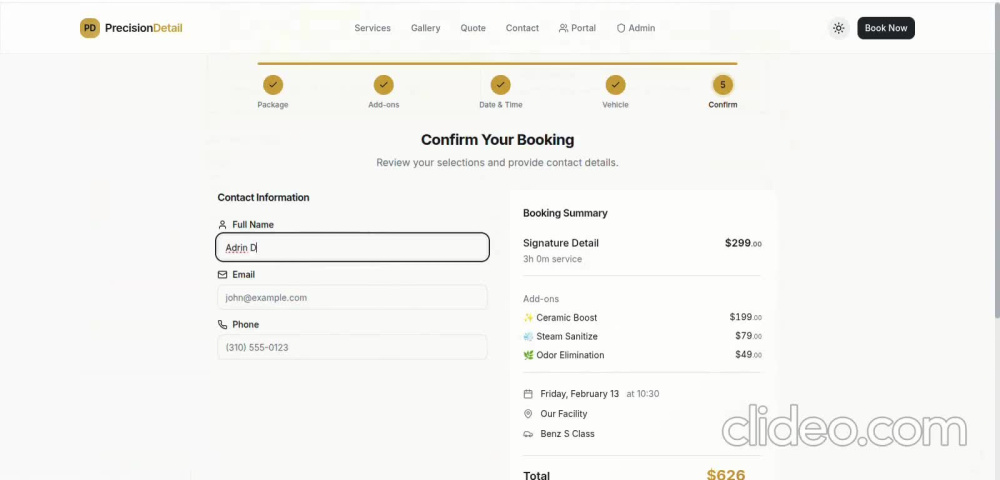The width and height of the screenshot is (1000, 480).
Task: Click the phone icon beside Phone
Action: [x=222, y=324]
